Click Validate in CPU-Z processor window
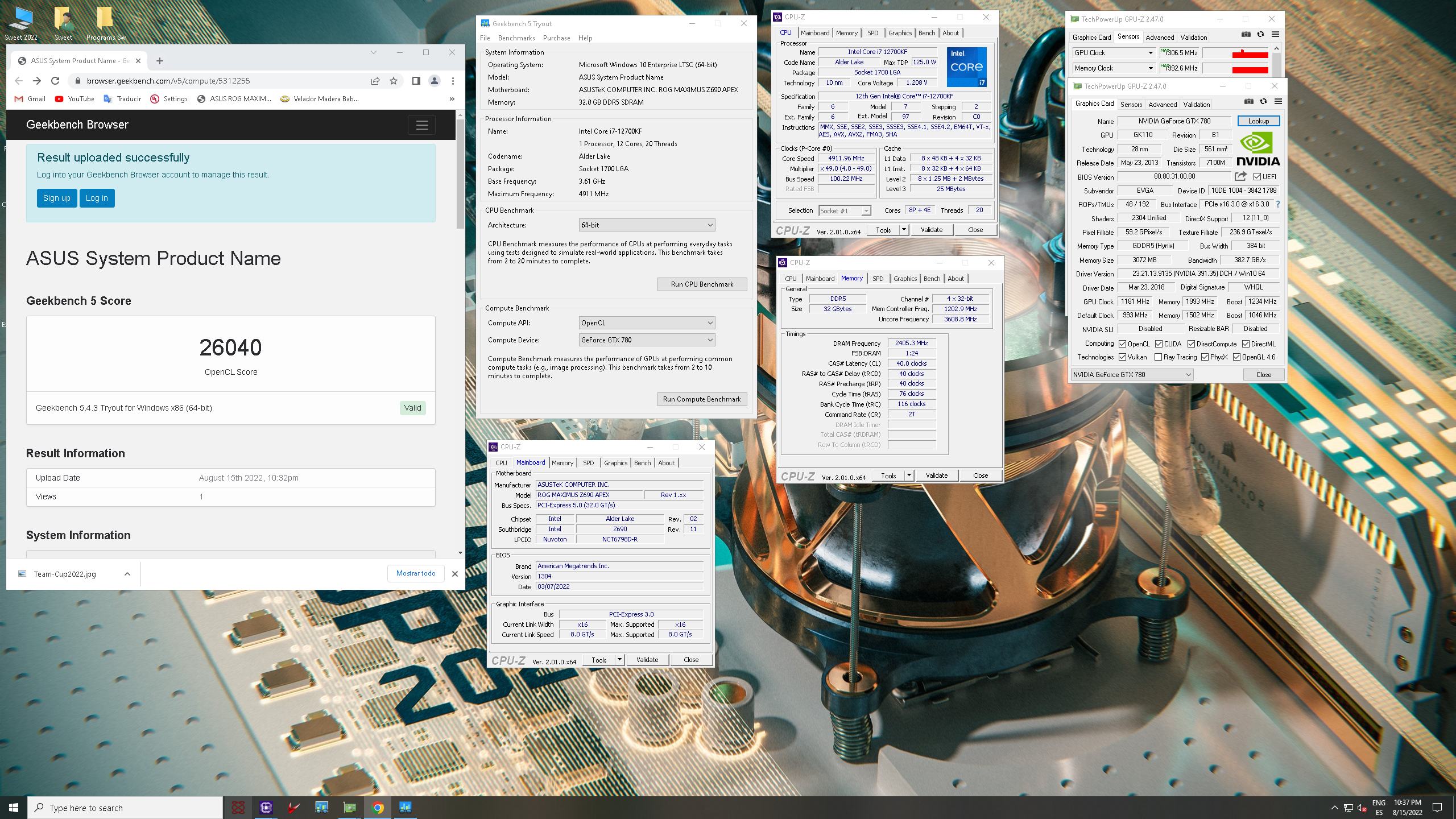Image resolution: width=1456 pixels, height=819 pixels. click(931, 230)
